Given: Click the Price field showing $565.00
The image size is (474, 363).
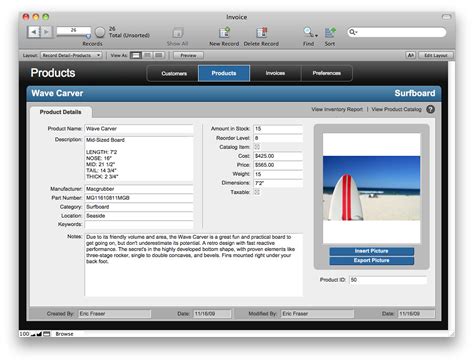Looking at the screenshot, I should [278, 165].
